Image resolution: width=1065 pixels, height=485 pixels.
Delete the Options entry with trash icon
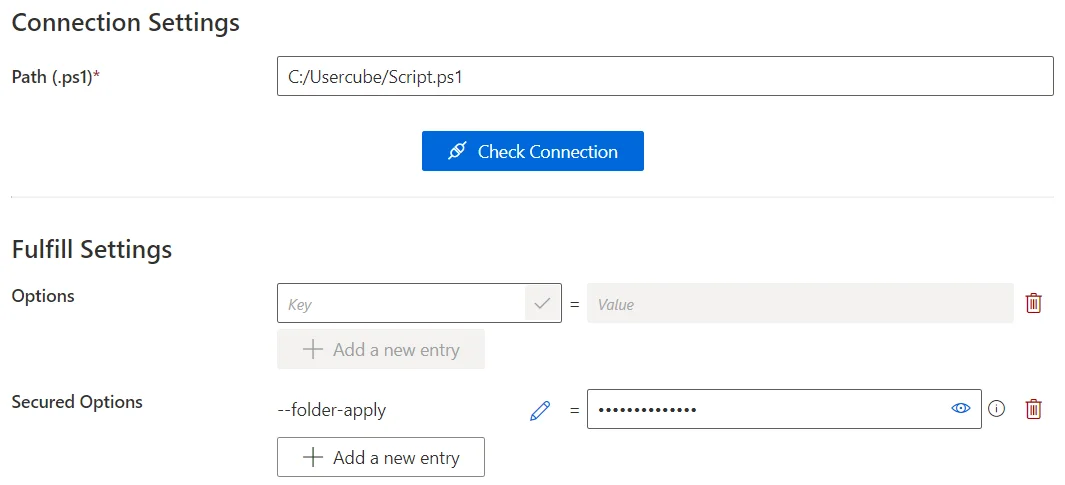[1033, 303]
